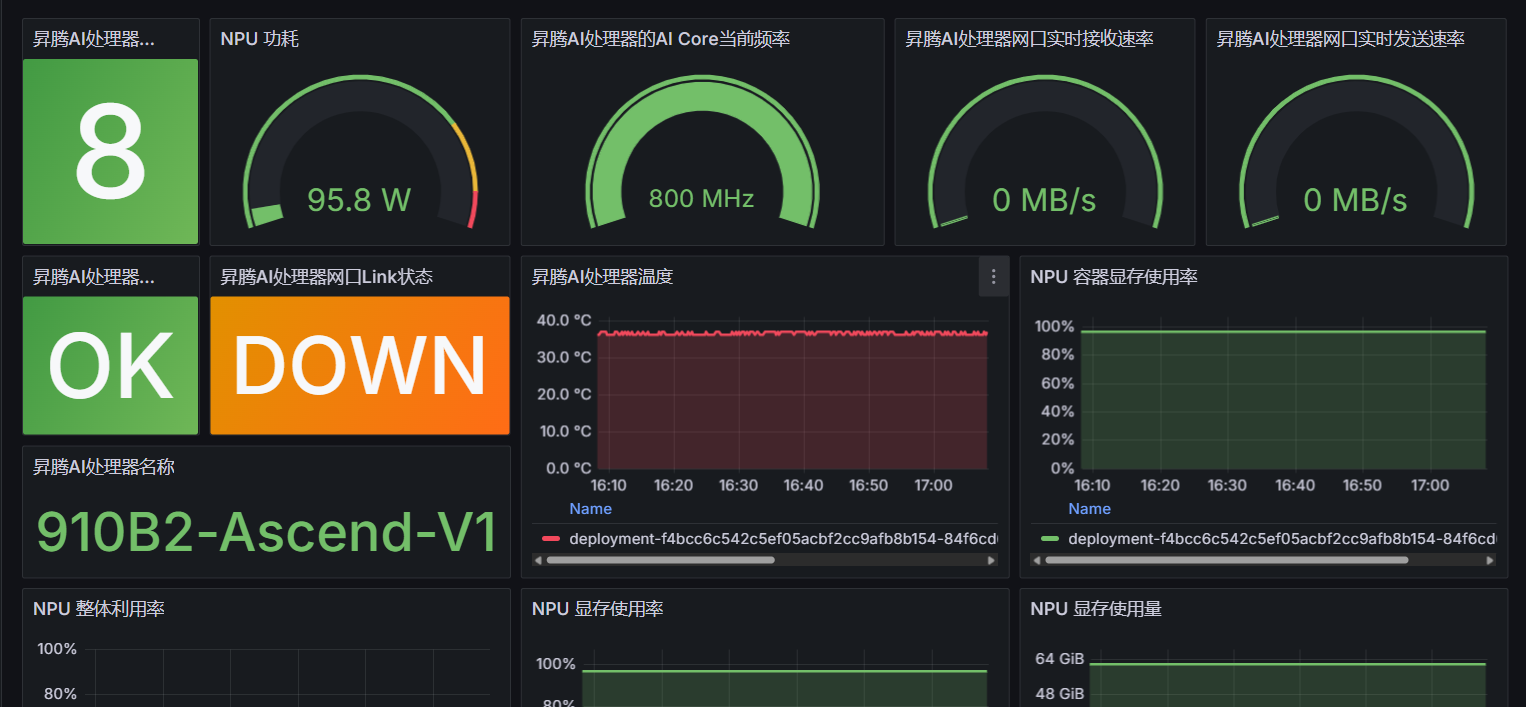Click 17:00 tick on temperature chart
The width and height of the screenshot is (1526, 707).
coord(933,485)
